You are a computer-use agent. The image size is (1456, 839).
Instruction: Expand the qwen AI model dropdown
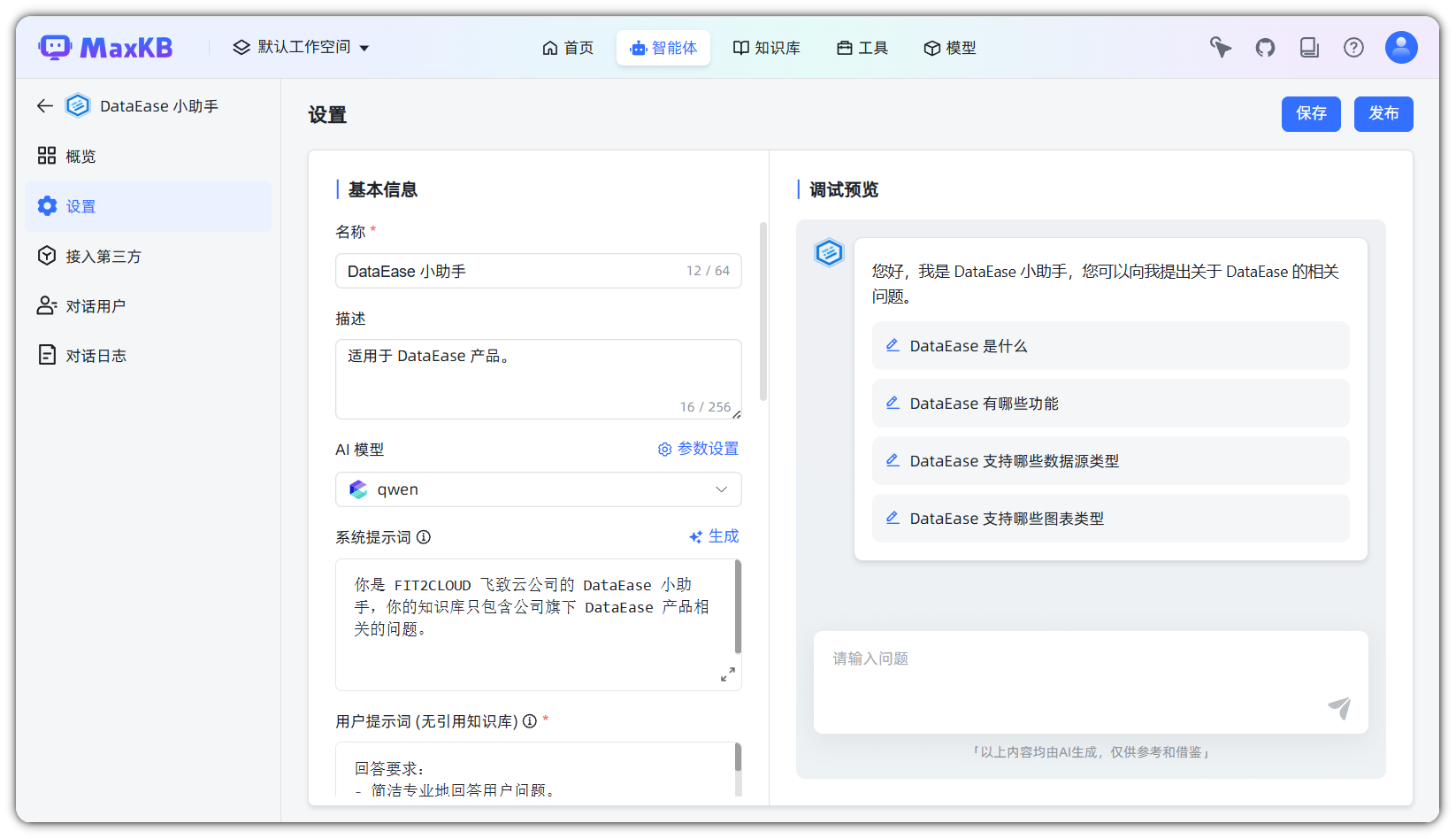tap(538, 489)
